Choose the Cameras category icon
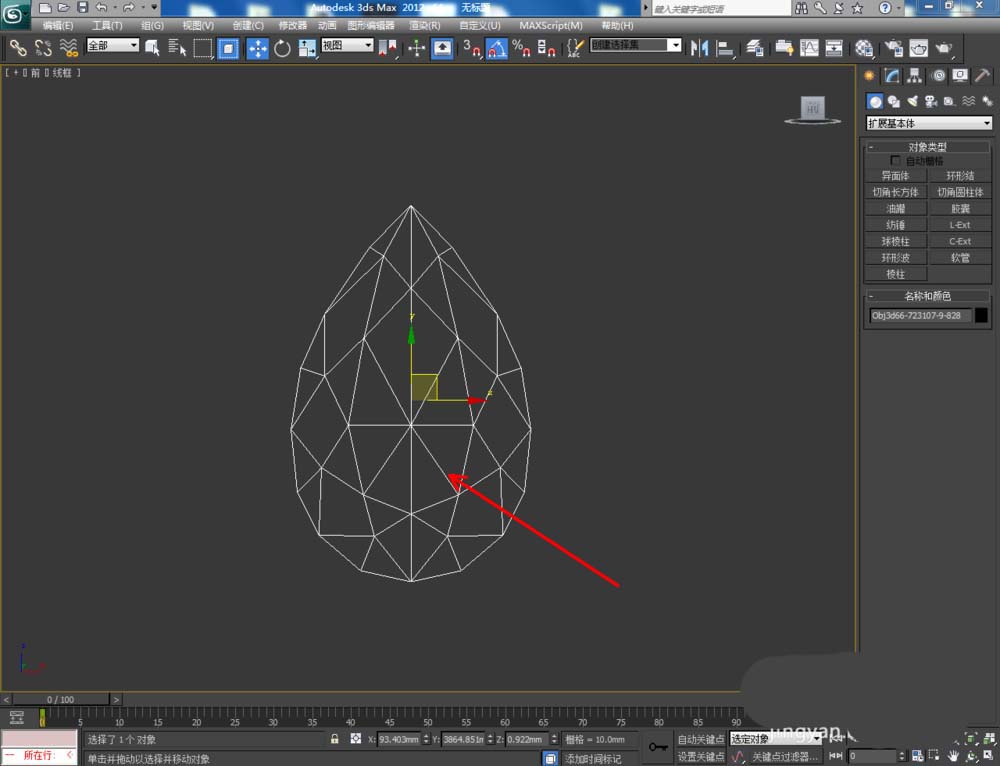This screenshot has height=766, width=1000. tap(930, 101)
